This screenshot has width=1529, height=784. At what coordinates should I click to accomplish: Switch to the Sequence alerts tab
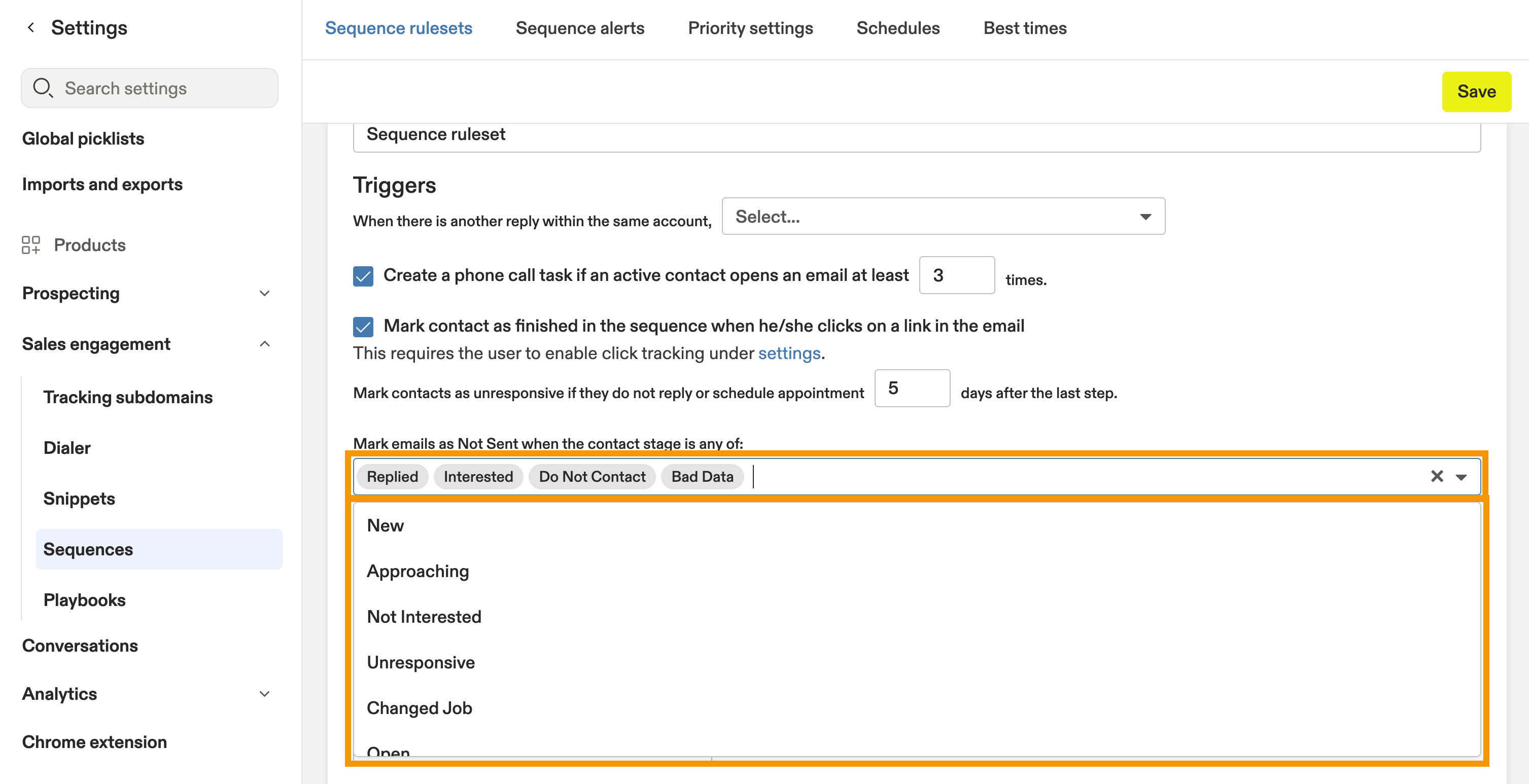(579, 28)
